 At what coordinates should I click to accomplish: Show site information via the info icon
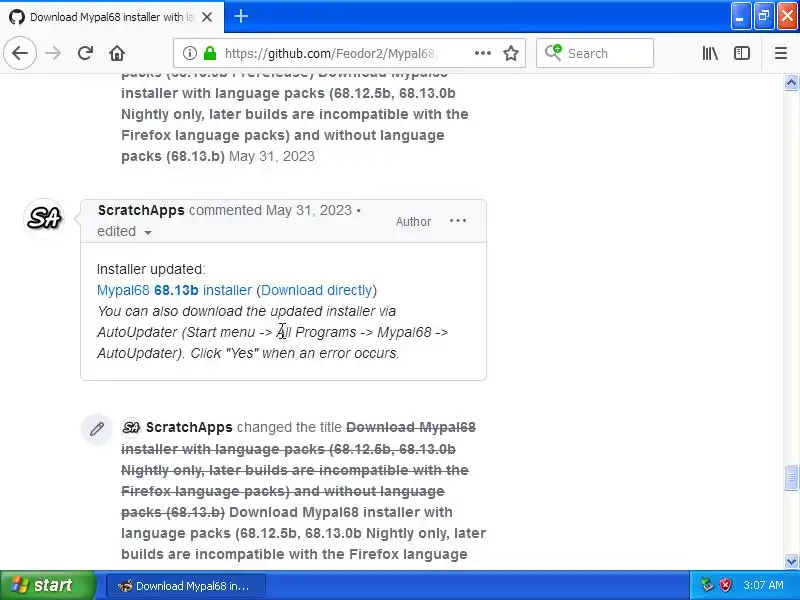(190, 53)
